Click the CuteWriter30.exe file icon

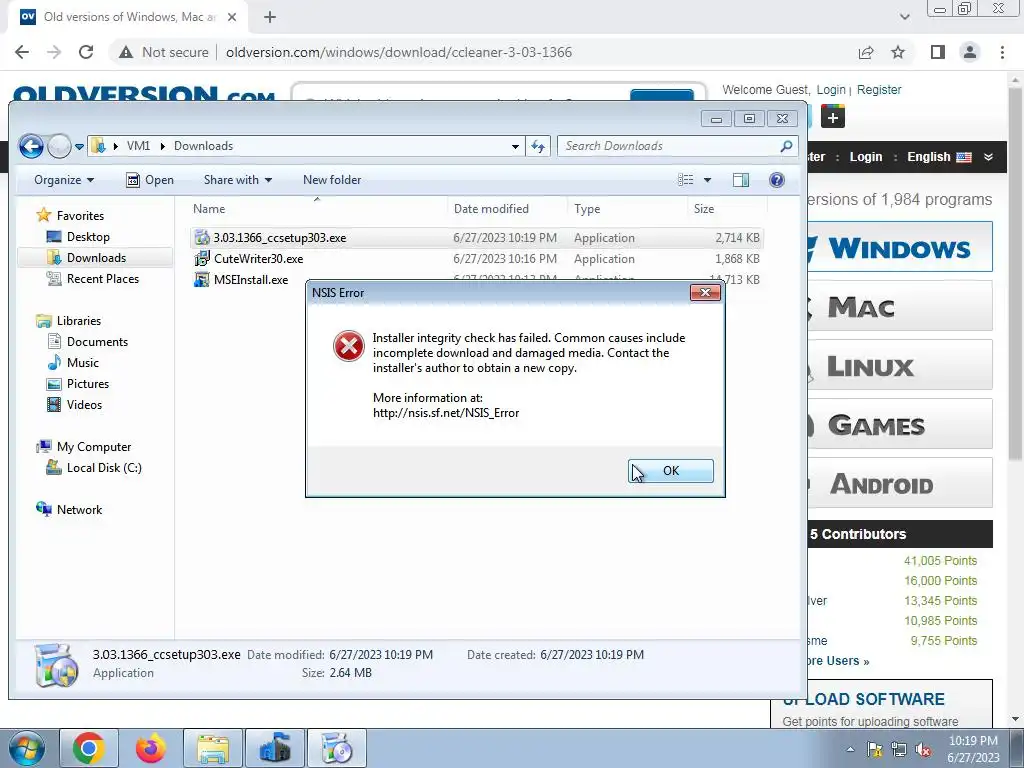click(202, 259)
